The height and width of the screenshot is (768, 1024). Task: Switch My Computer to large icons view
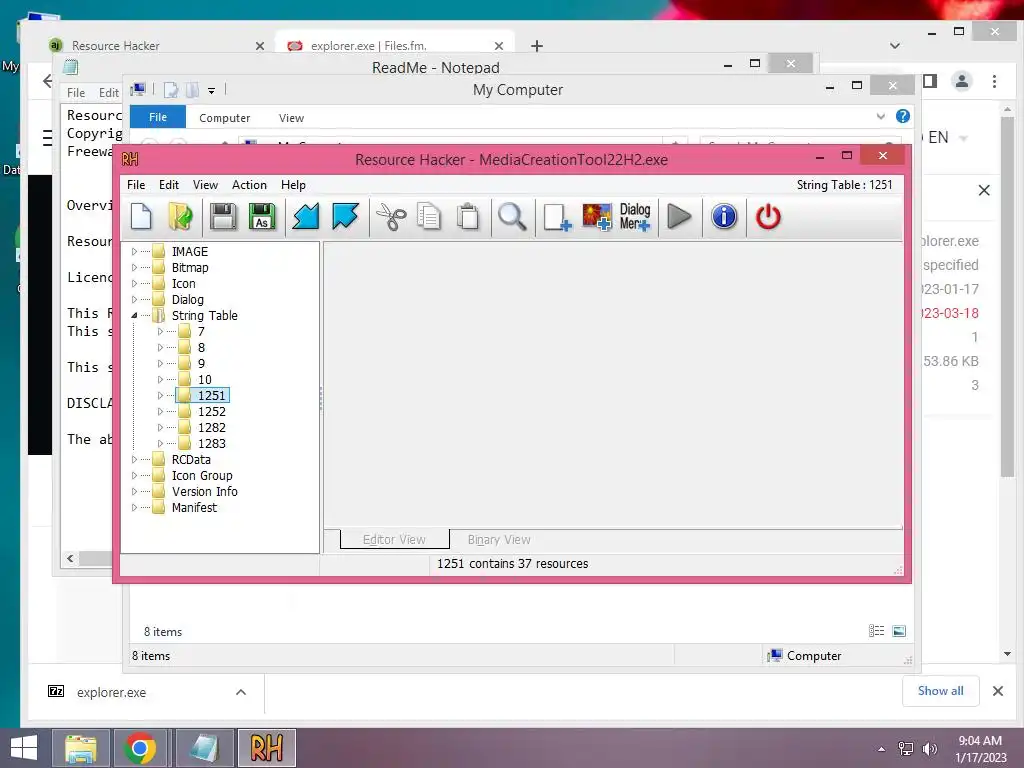pyautogui.click(x=899, y=631)
